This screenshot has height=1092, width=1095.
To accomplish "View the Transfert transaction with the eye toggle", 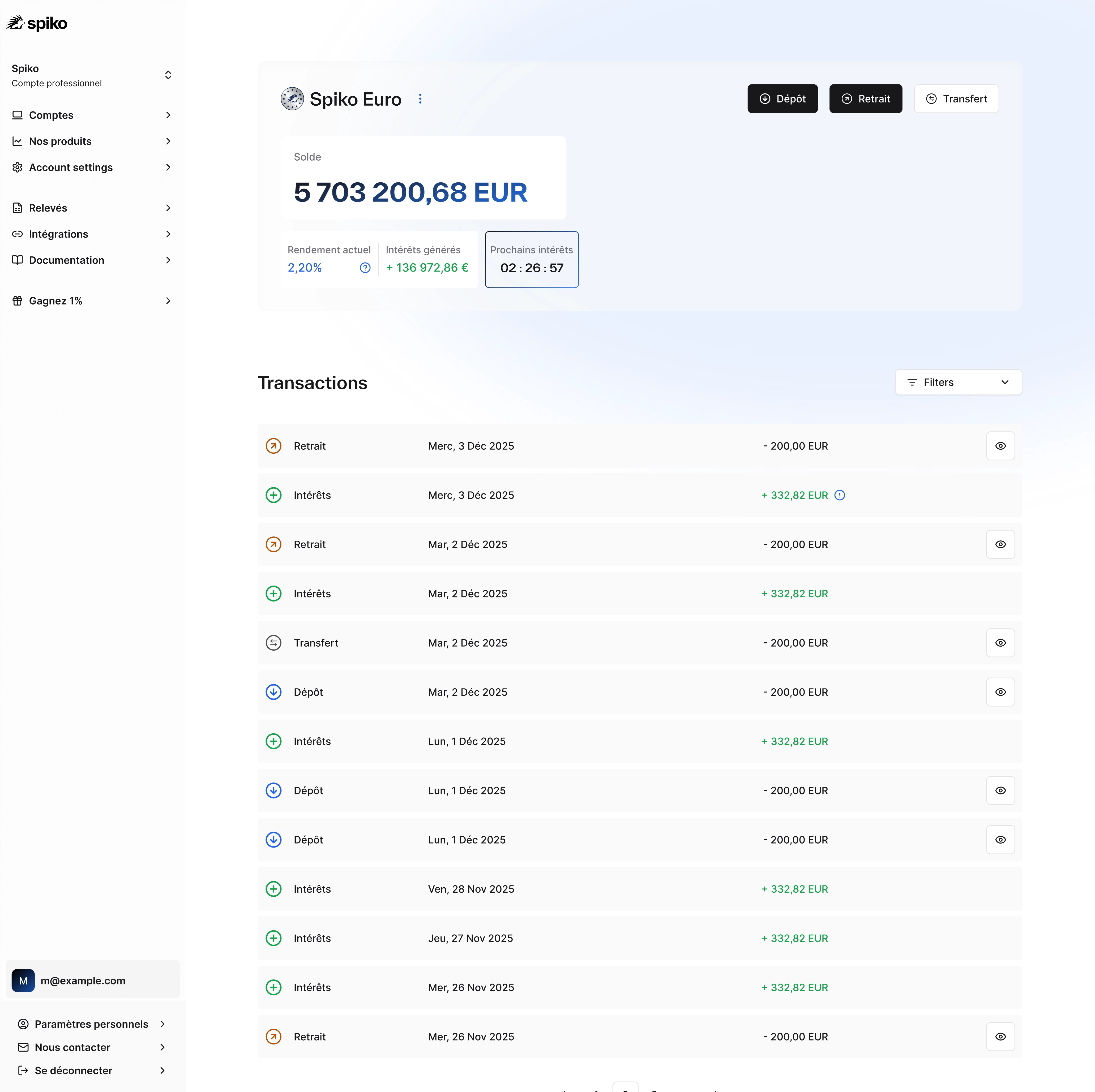I will [x=1000, y=643].
